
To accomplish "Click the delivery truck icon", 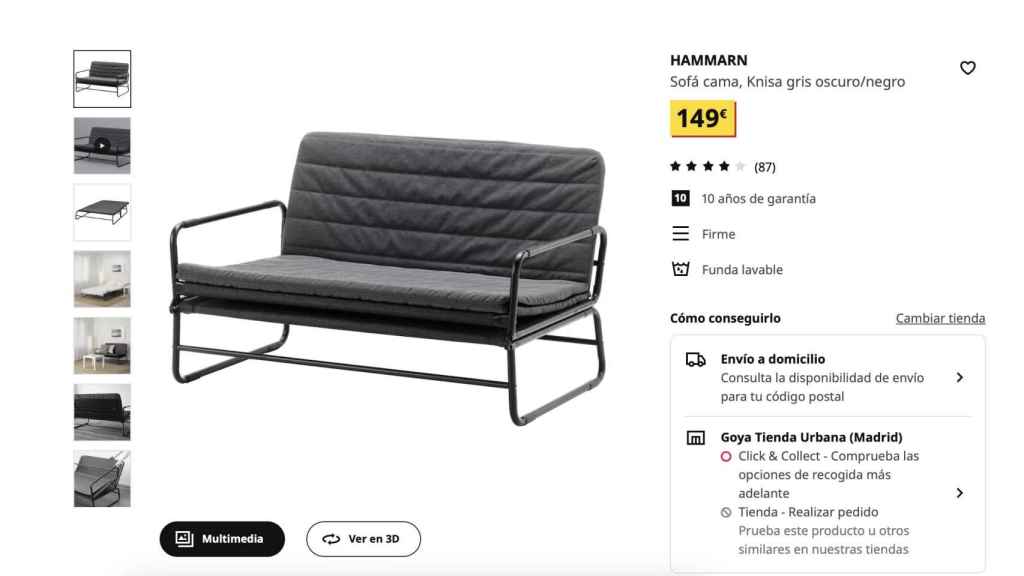I will pyautogui.click(x=696, y=359).
